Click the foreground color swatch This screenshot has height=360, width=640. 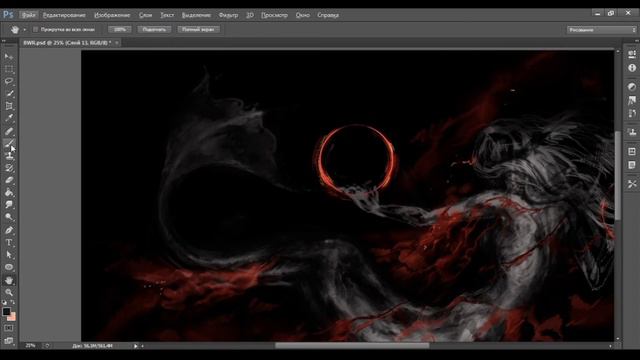6,311
